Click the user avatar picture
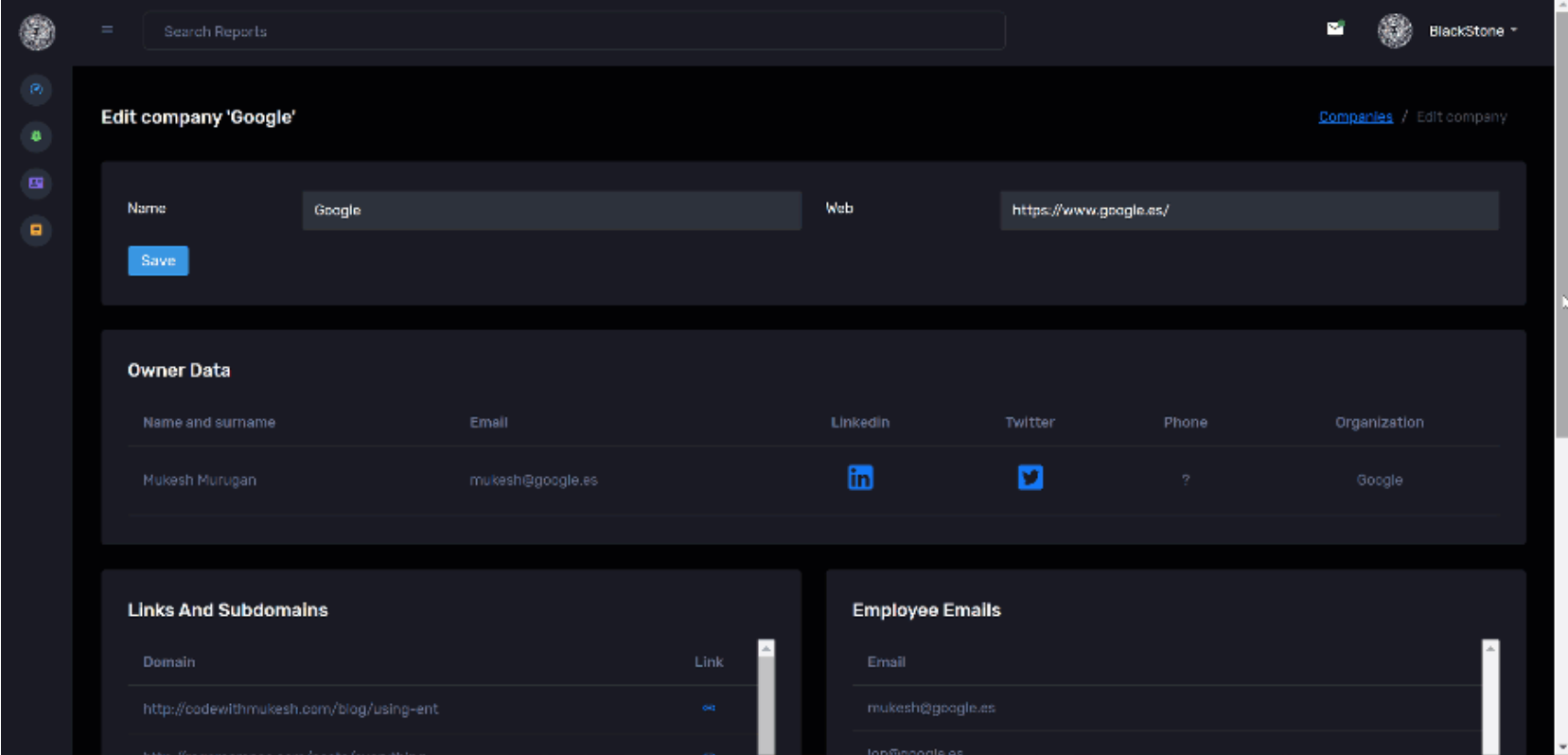Image resolution: width=1568 pixels, height=755 pixels. click(x=1395, y=31)
